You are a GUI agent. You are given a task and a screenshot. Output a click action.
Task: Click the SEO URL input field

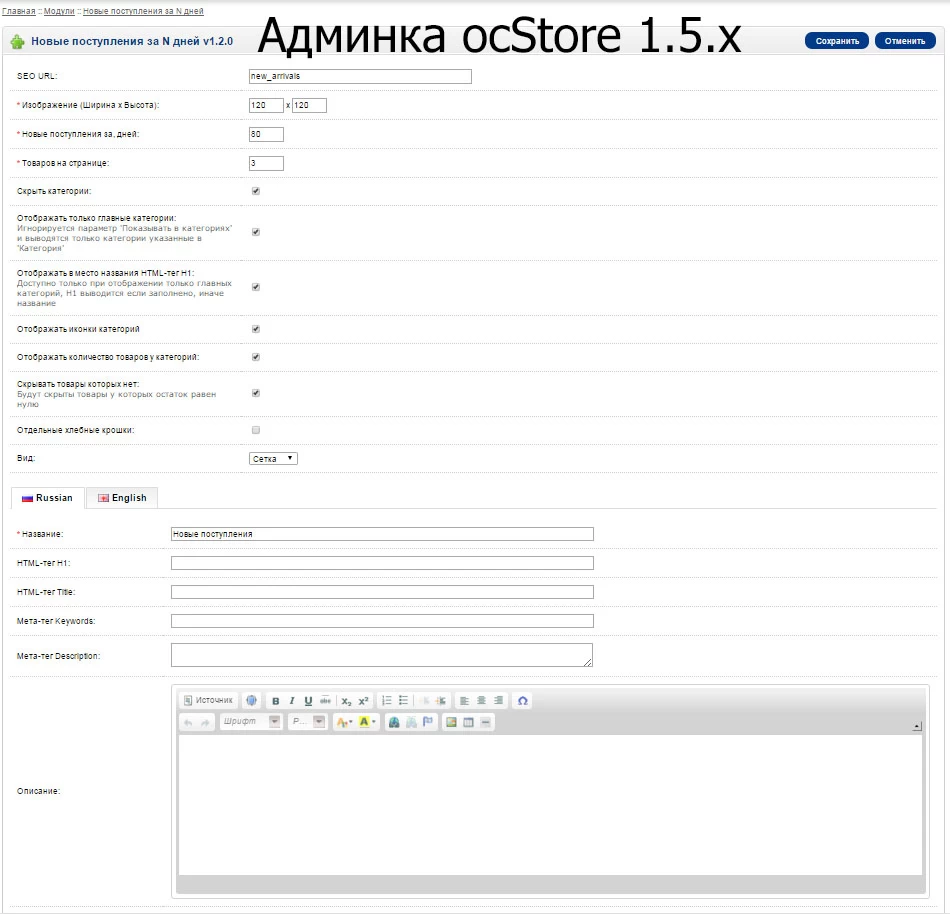pos(360,76)
